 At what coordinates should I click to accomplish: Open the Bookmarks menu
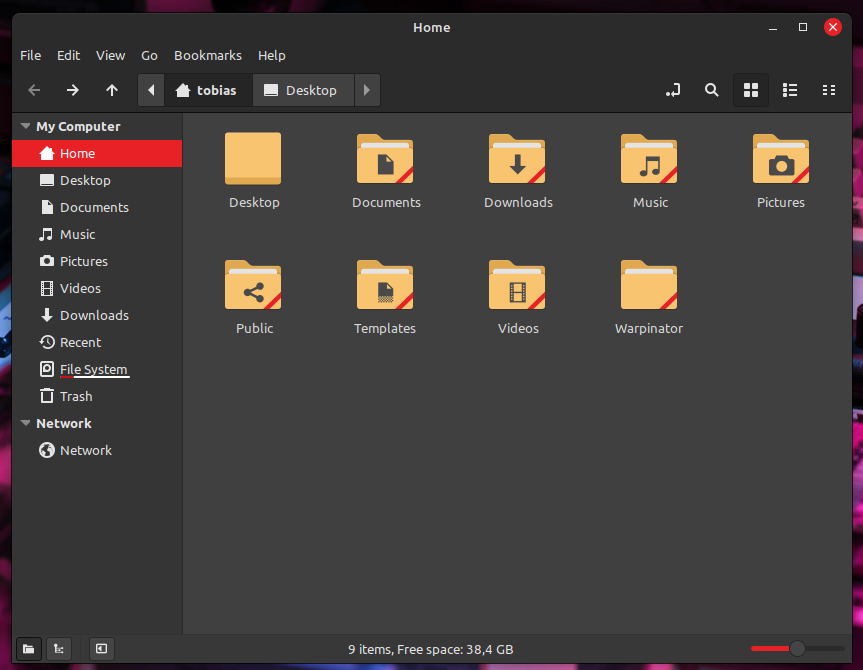[x=207, y=56]
